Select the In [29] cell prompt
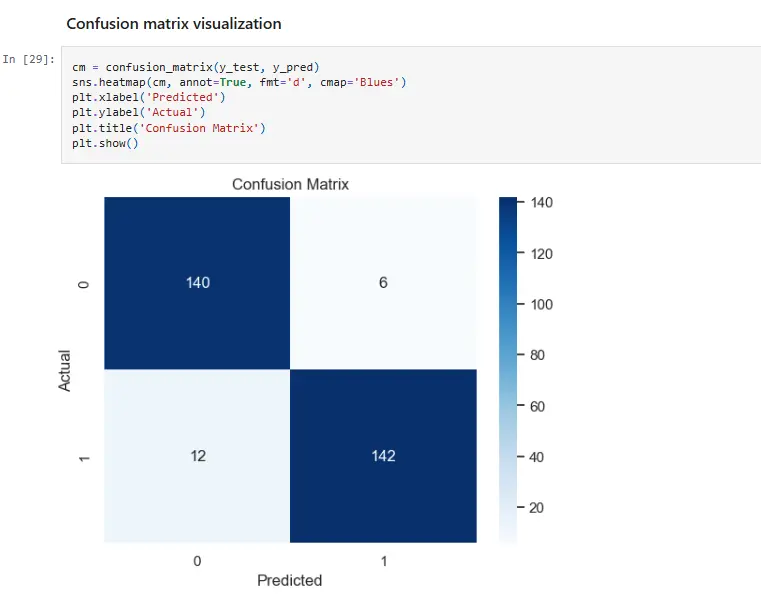Screen dimensions: 761x596 [x=28, y=59]
